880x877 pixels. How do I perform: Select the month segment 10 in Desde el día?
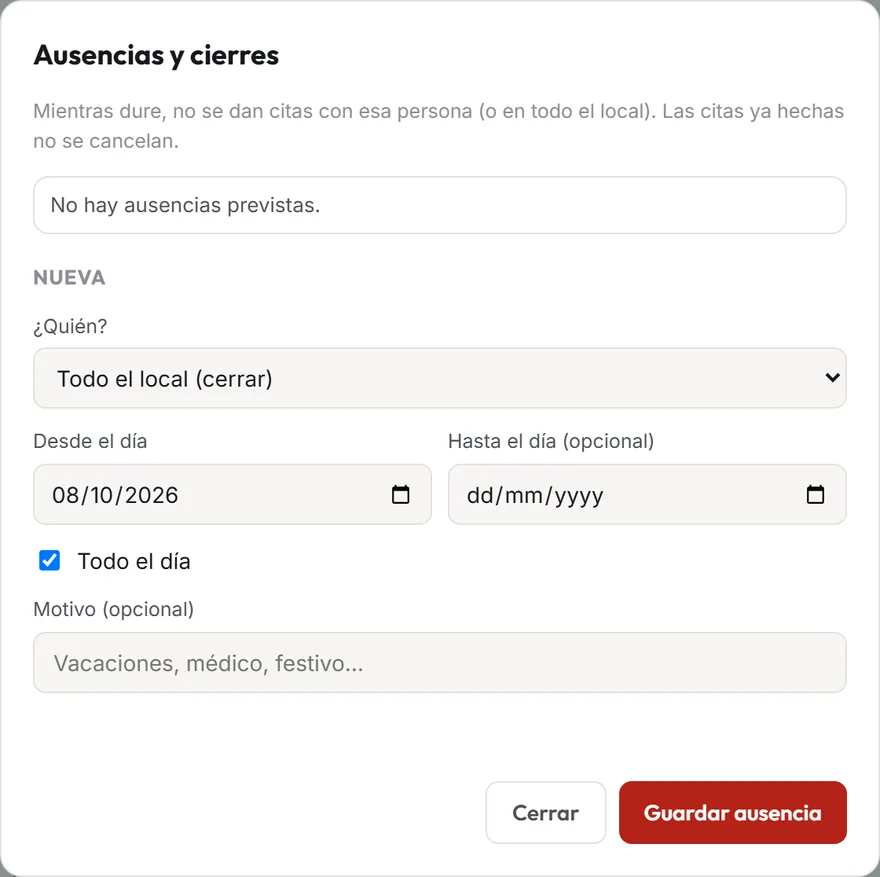pos(102,495)
